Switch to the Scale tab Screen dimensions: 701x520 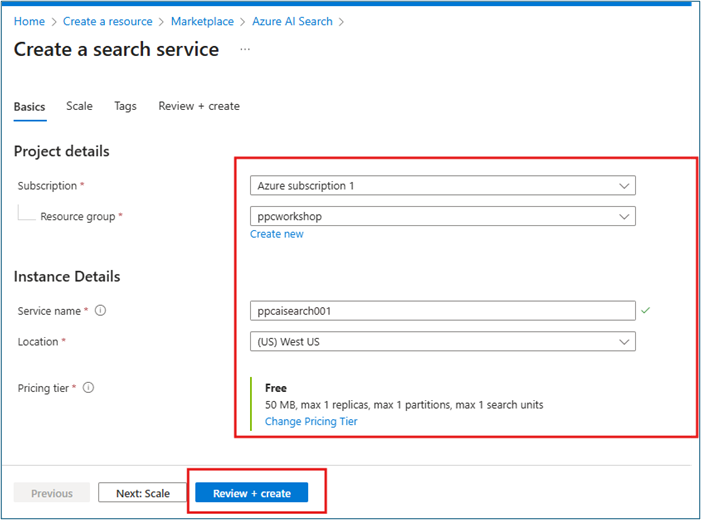click(x=79, y=106)
